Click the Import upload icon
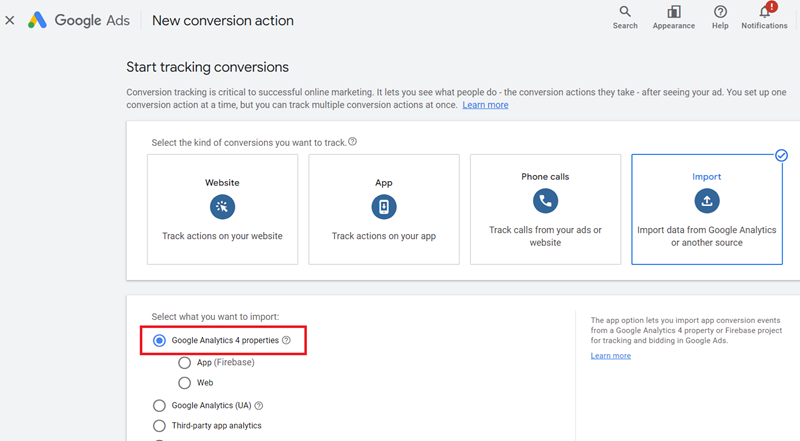Screen dimensions: 800x441 pos(707,201)
